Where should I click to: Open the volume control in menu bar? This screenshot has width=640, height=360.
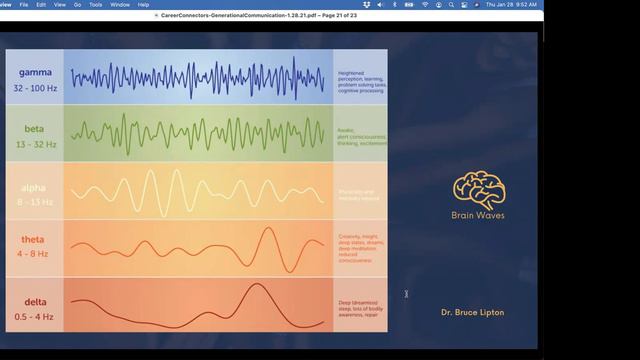click(x=380, y=5)
